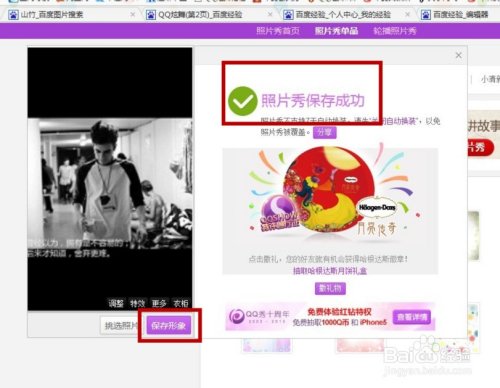Click the QQ秀十周年 logo icon
The width and height of the screenshot is (500, 388).
[237, 316]
